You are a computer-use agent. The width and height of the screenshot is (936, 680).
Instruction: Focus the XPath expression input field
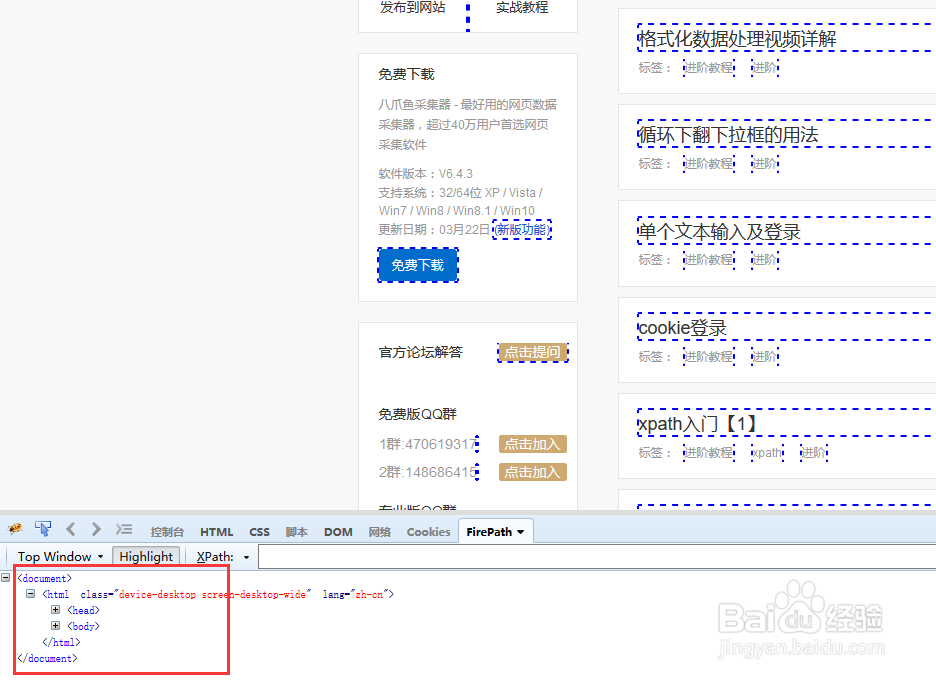(597, 556)
